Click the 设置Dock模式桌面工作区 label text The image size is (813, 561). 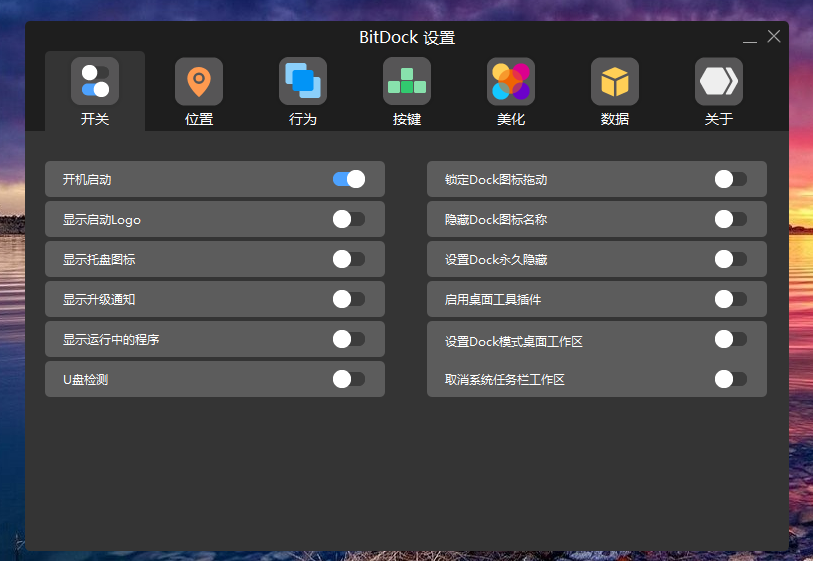514,341
